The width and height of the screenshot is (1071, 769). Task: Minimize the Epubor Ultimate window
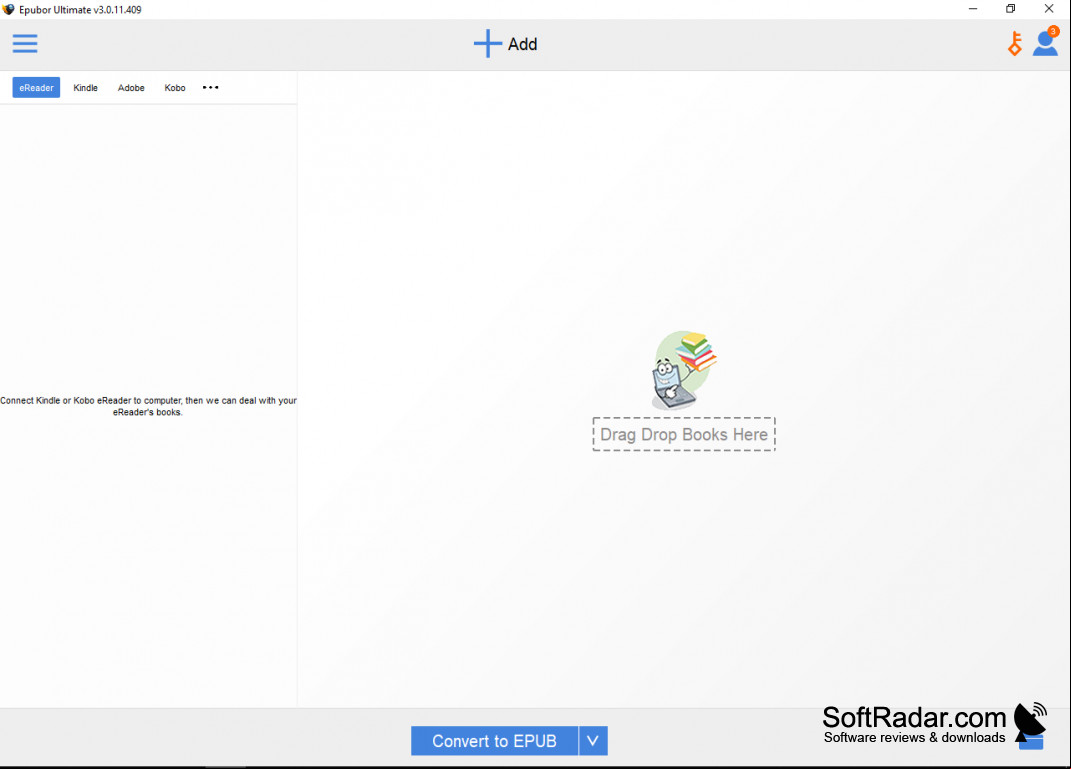(973, 9)
